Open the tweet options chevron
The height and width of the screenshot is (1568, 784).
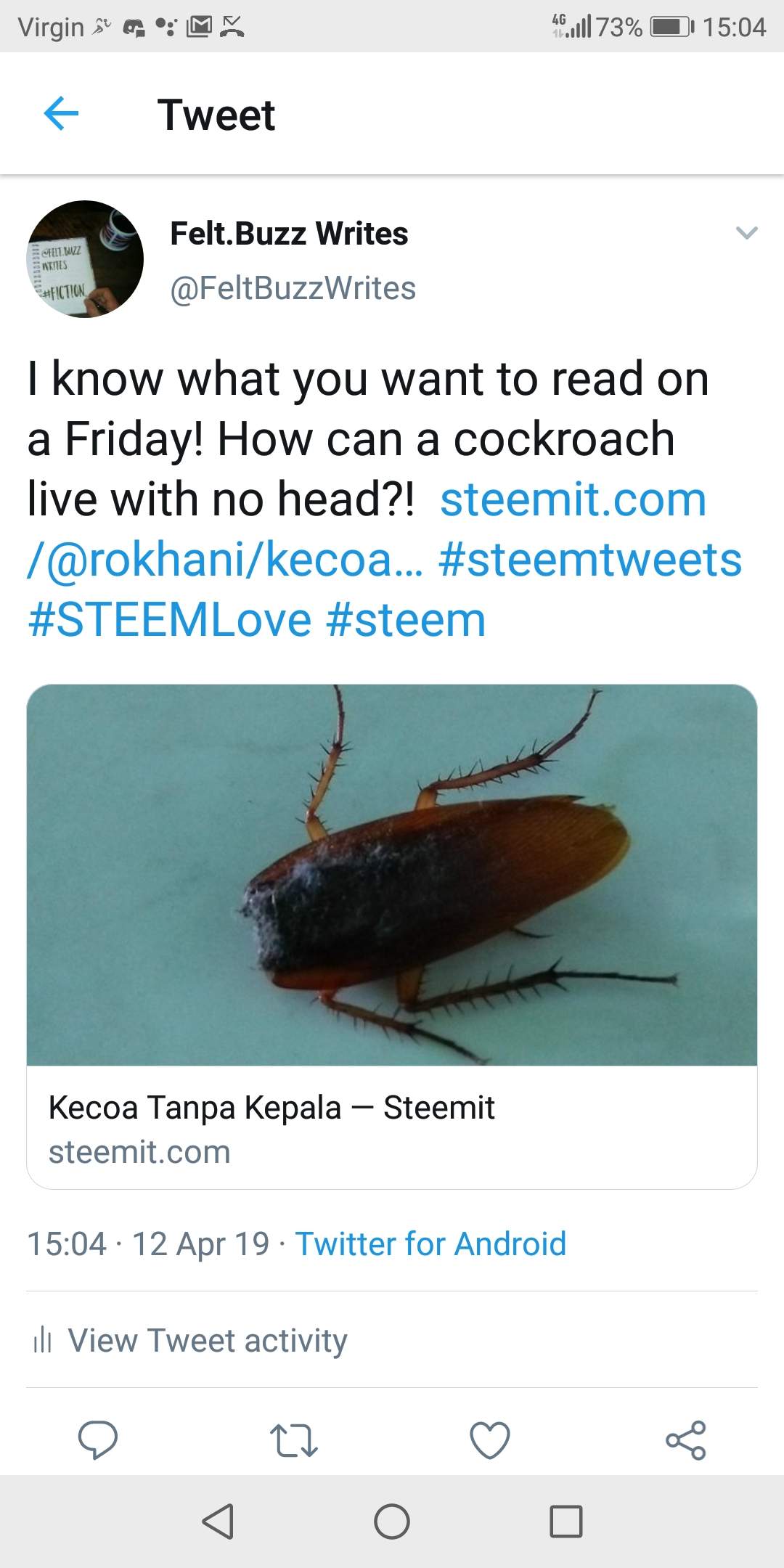click(746, 232)
